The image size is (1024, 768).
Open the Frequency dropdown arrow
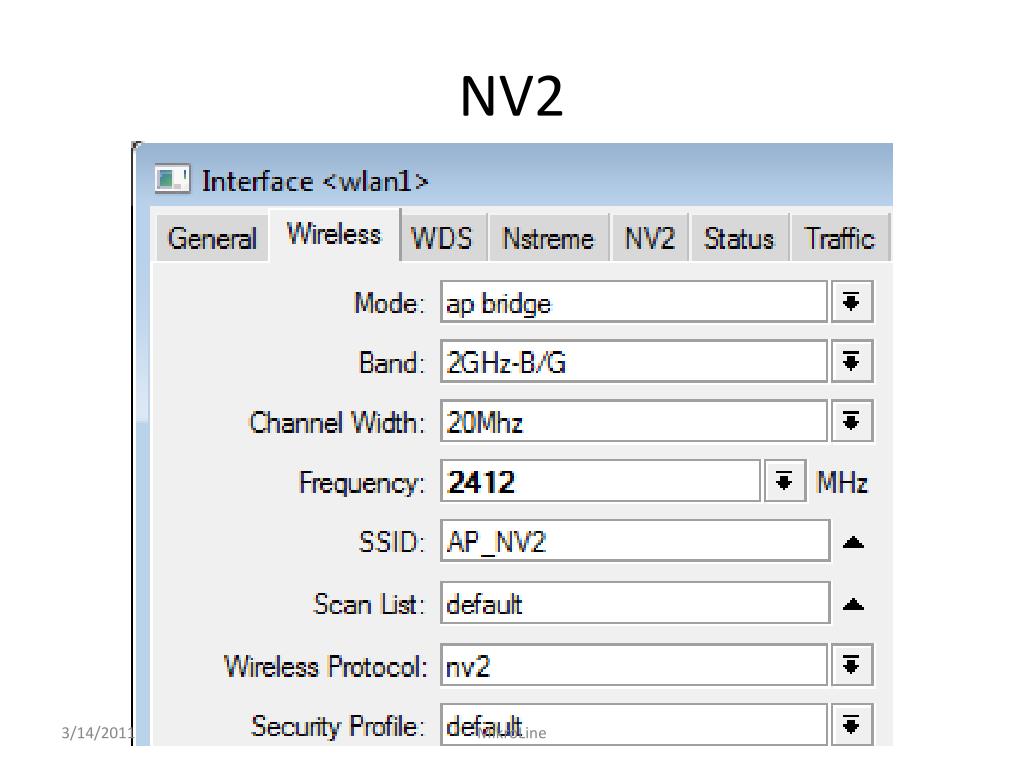click(785, 482)
